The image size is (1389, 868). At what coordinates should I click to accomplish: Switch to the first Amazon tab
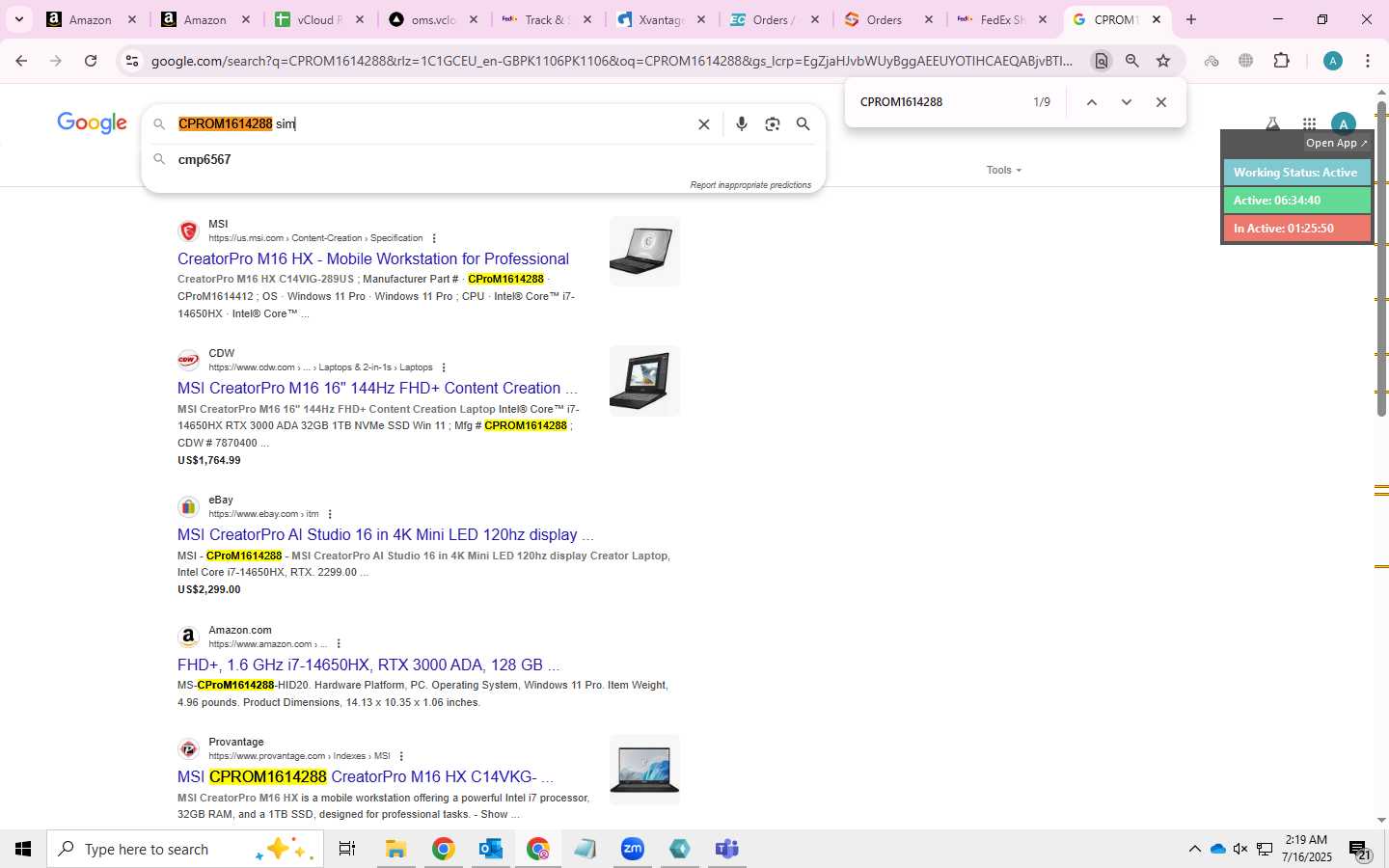[x=92, y=19]
